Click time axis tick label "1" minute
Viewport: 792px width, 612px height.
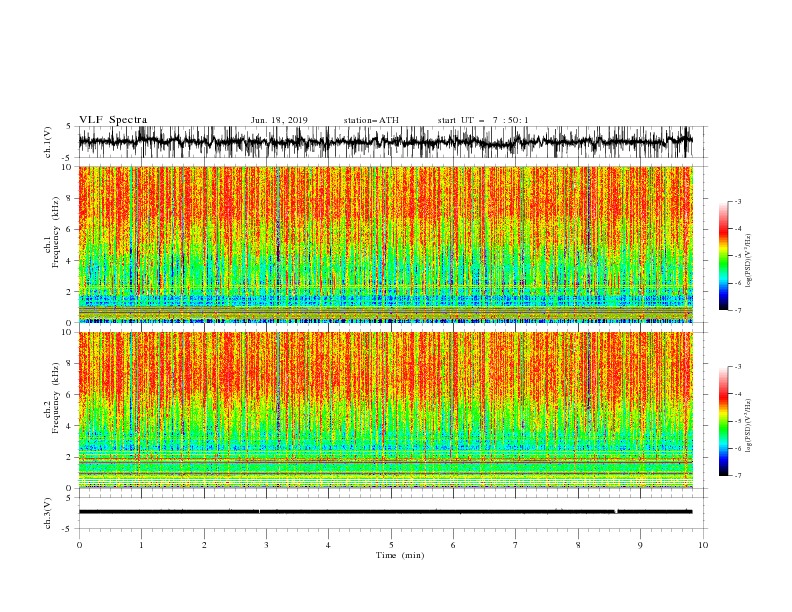pyautogui.click(x=141, y=545)
